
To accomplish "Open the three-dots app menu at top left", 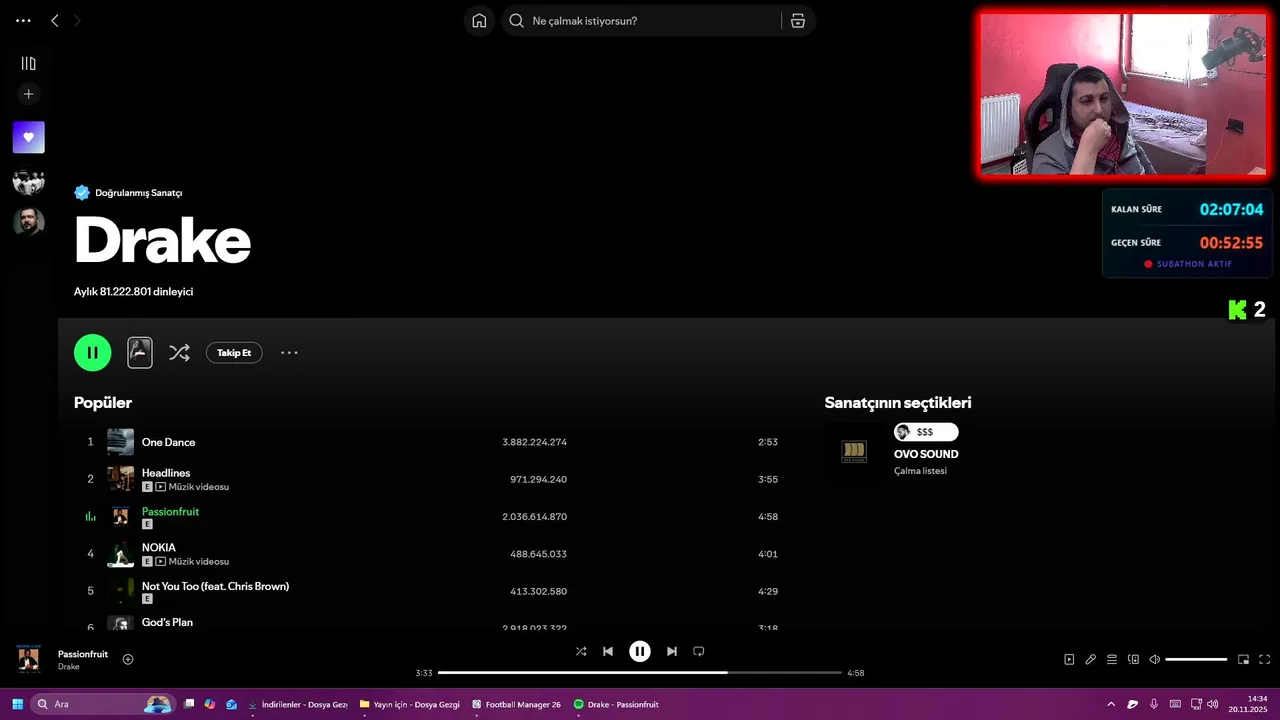I will pyautogui.click(x=23, y=21).
